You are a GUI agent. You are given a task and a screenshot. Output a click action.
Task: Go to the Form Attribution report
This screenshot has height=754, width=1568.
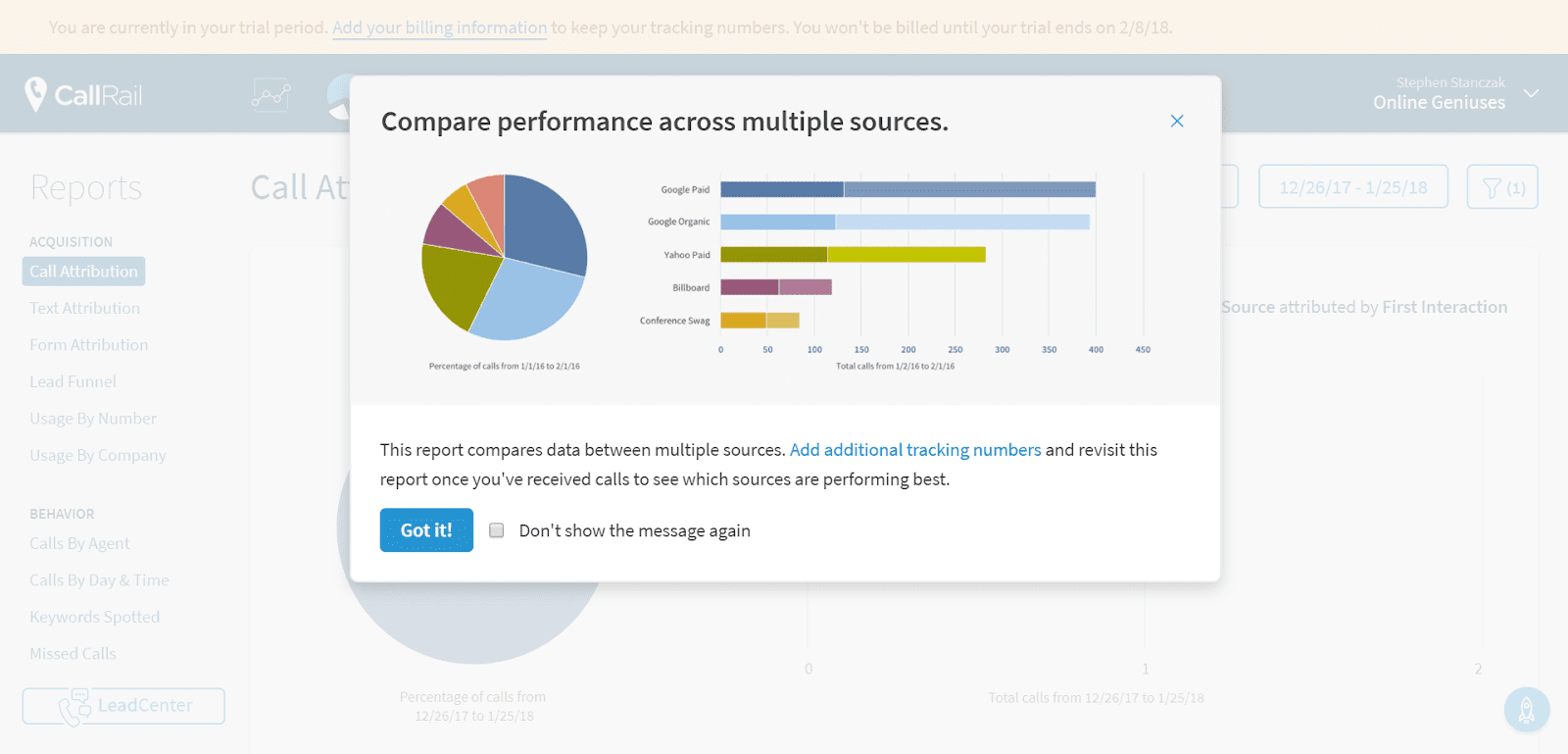coord(88,345)
